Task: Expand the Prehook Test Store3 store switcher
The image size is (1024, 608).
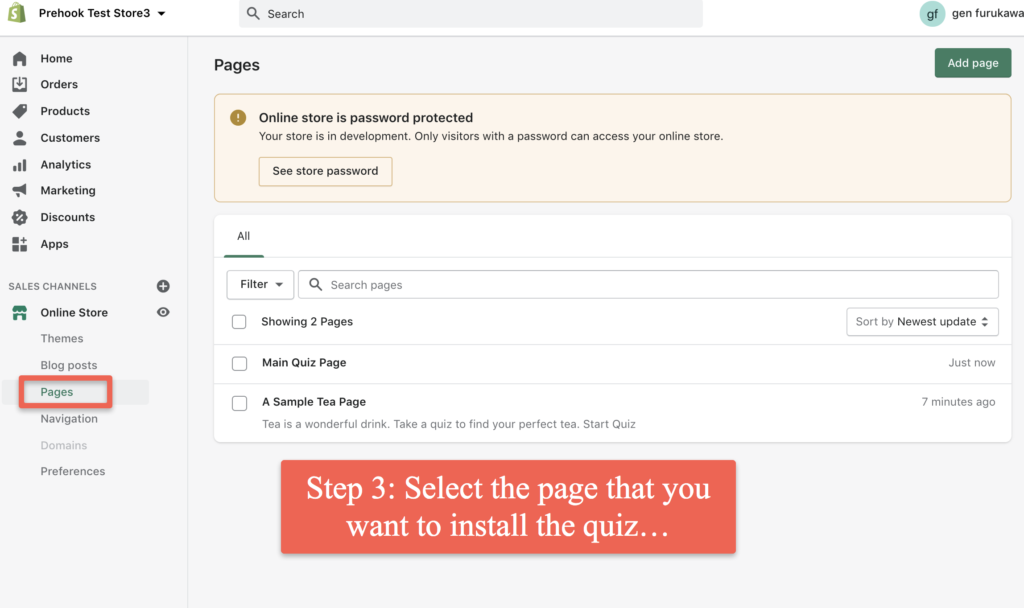Action: [102, 13]
